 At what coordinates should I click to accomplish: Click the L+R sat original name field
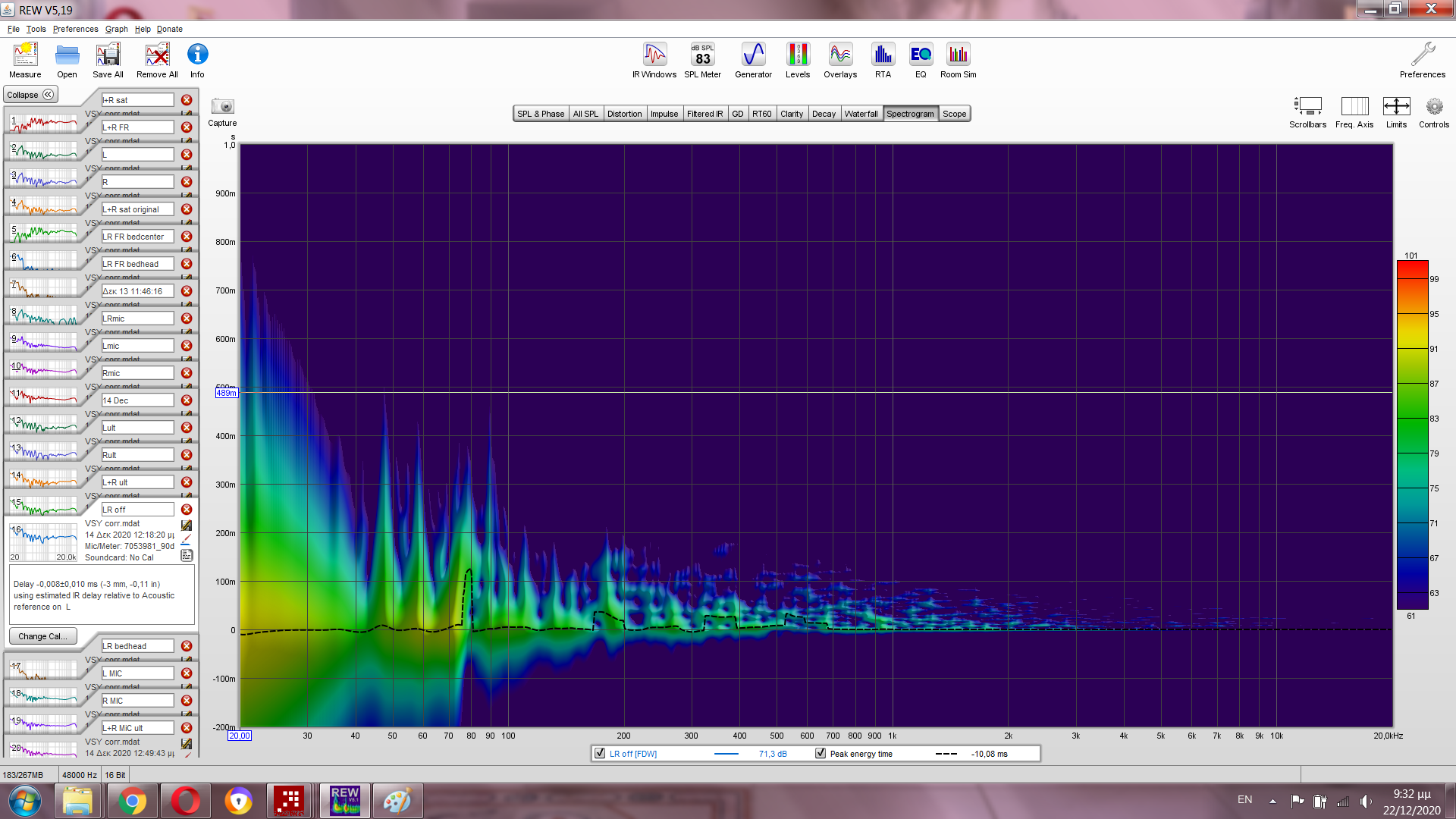pos(137,209)
